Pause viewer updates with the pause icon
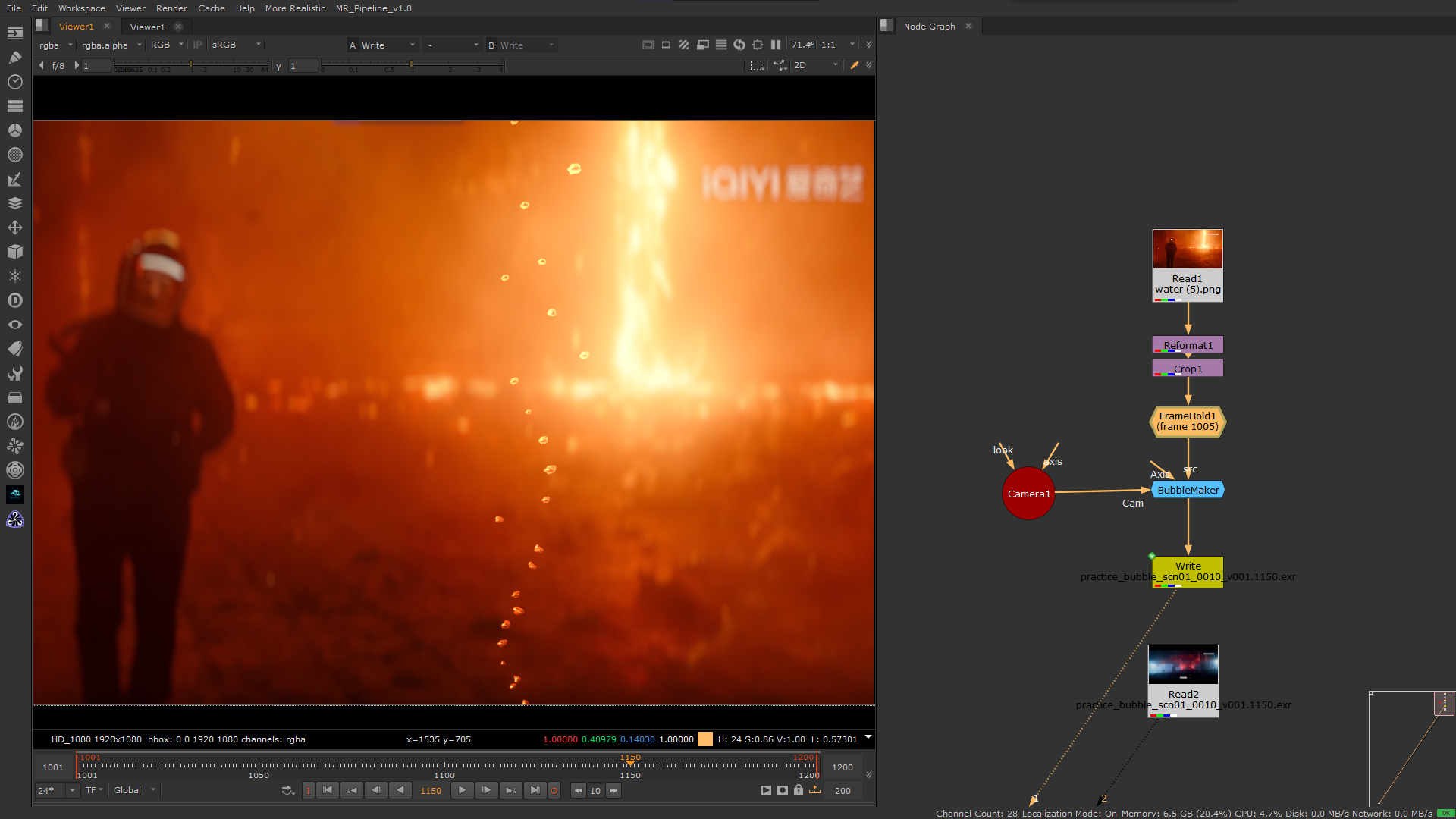The width and height of the screenshot is (1456, 819). [775, 45]
